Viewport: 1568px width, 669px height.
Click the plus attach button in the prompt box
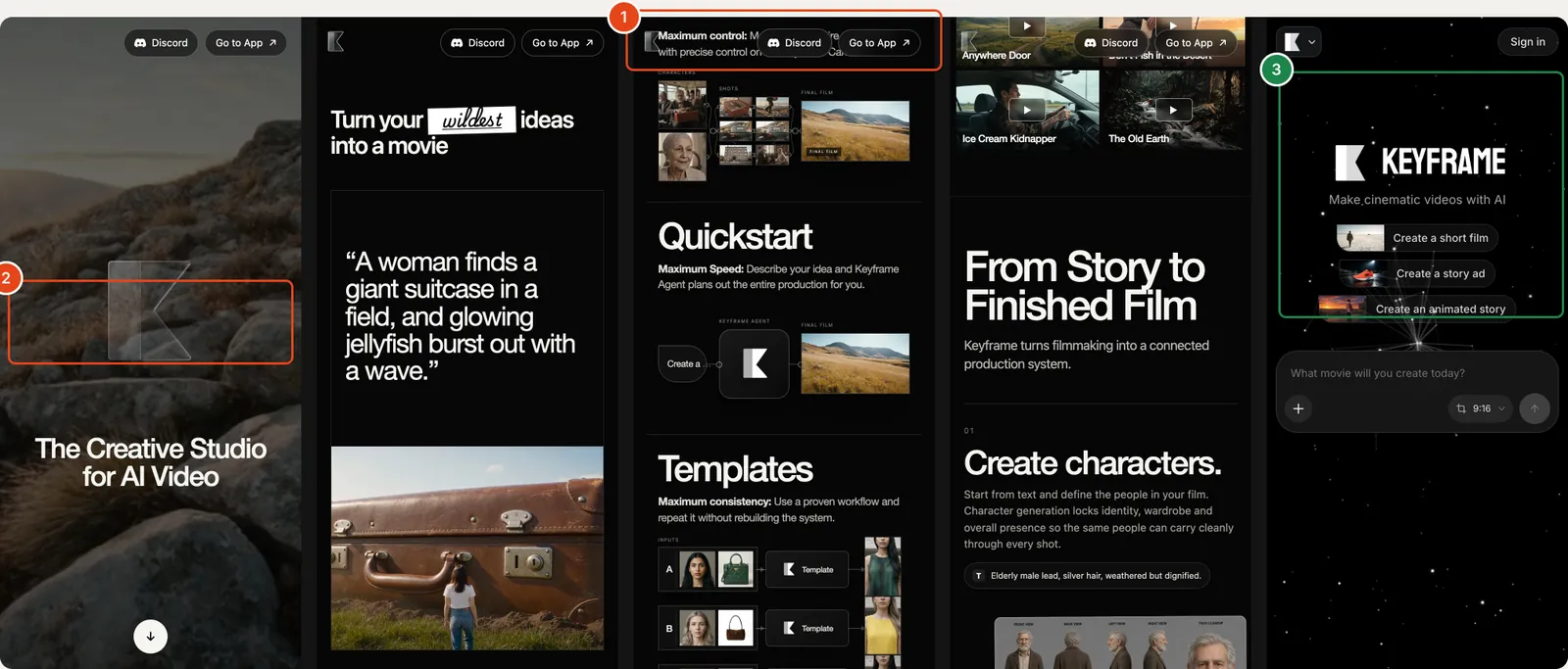click(x=1298, y=408)
